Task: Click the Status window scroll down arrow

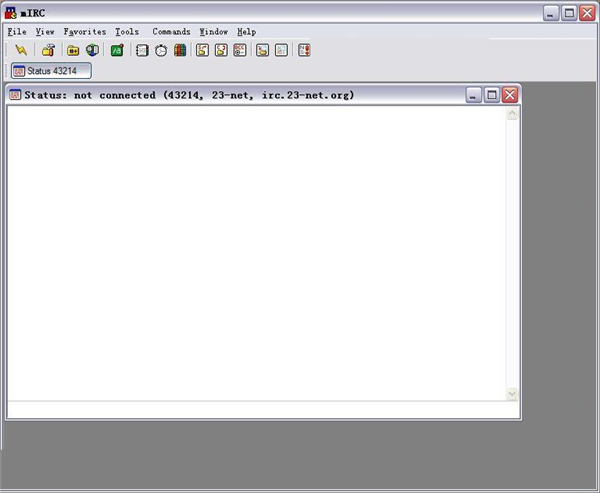Action: 513,395
